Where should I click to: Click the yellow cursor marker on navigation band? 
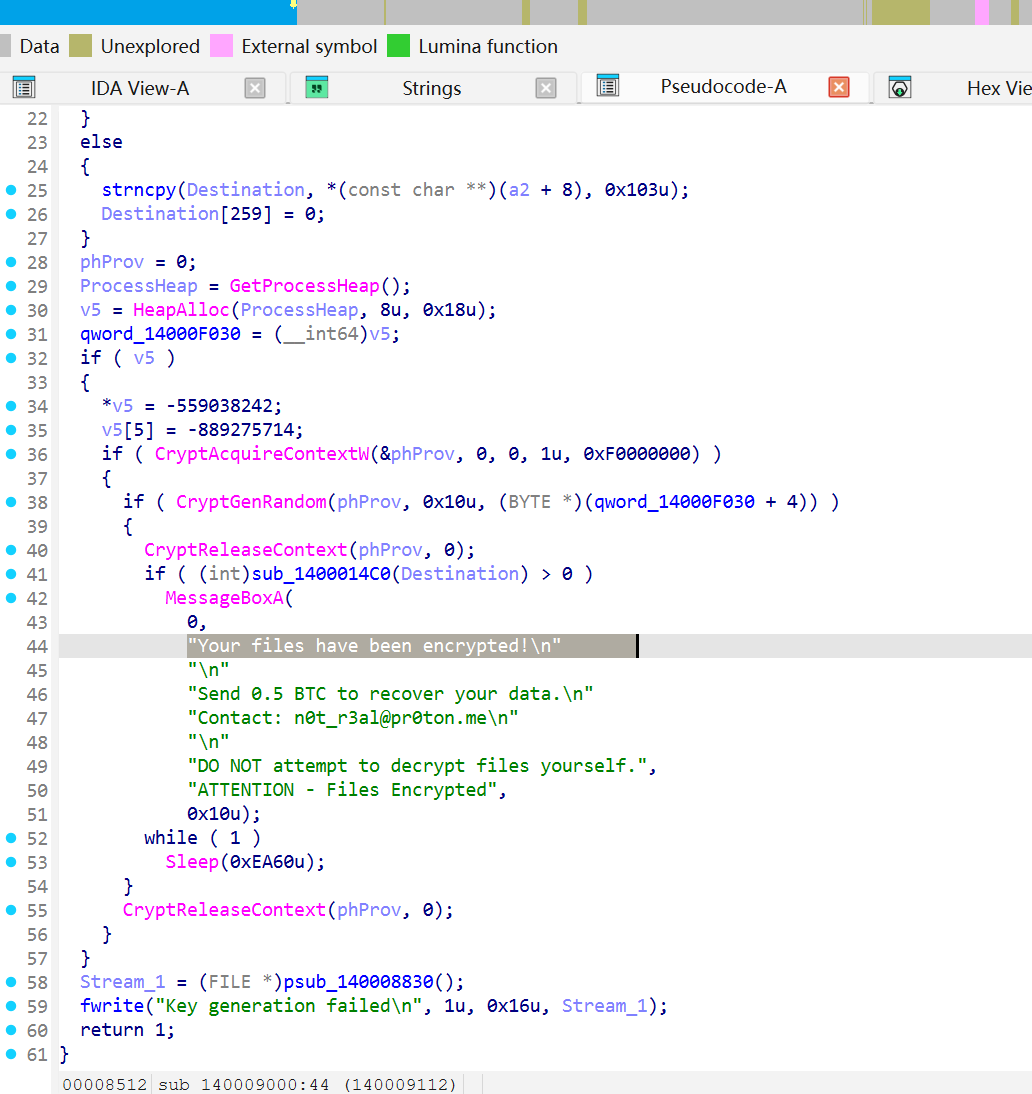pos(293,4)
